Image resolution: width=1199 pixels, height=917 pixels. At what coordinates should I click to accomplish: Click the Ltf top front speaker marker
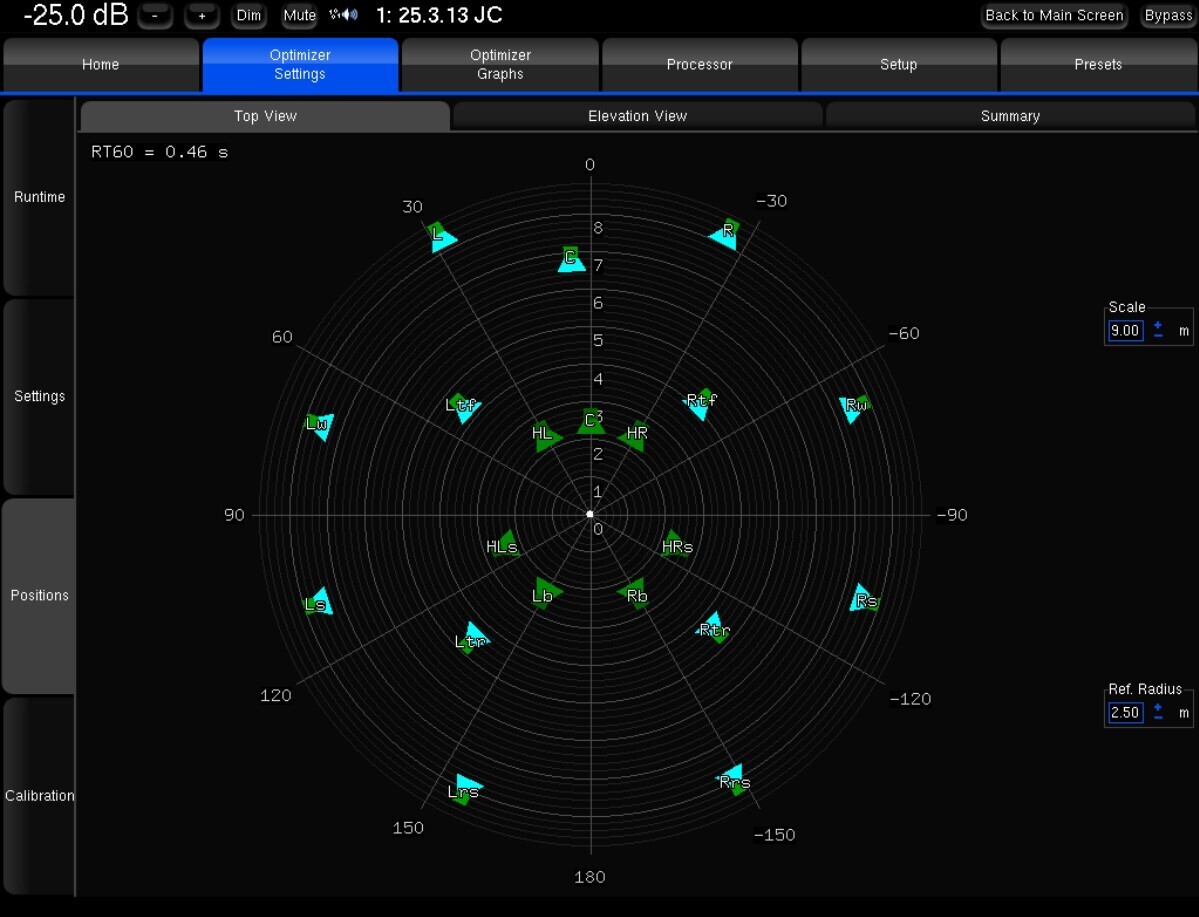click(462, 406)
